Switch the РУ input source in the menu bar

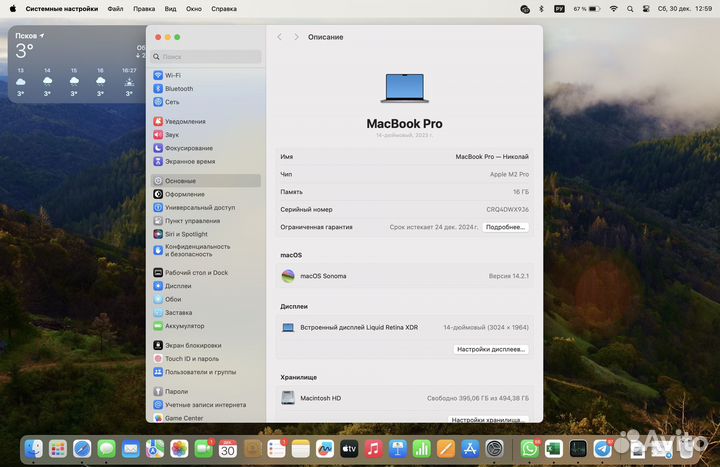tap(559, 9)
